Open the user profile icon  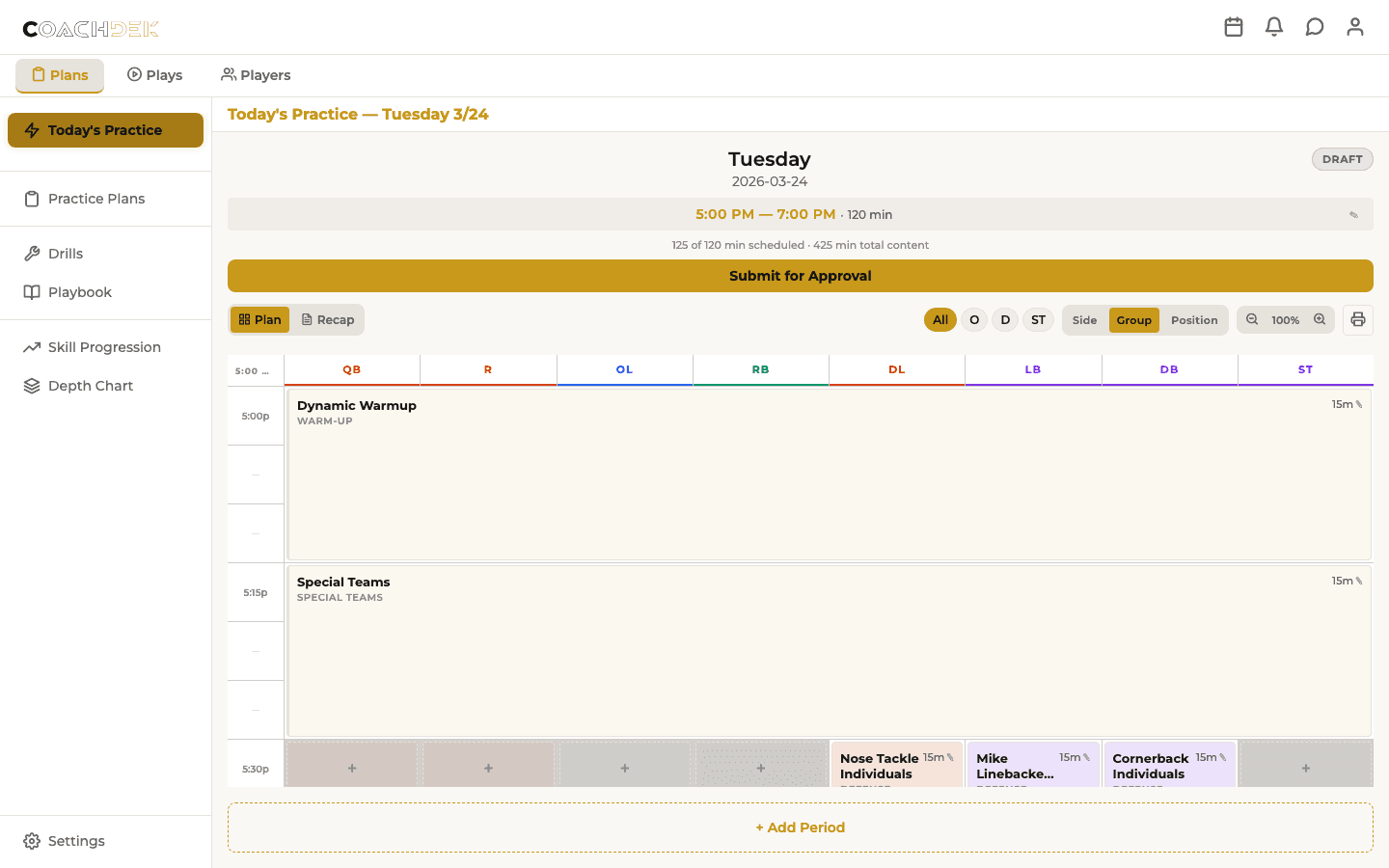[x=1355, y=26]
